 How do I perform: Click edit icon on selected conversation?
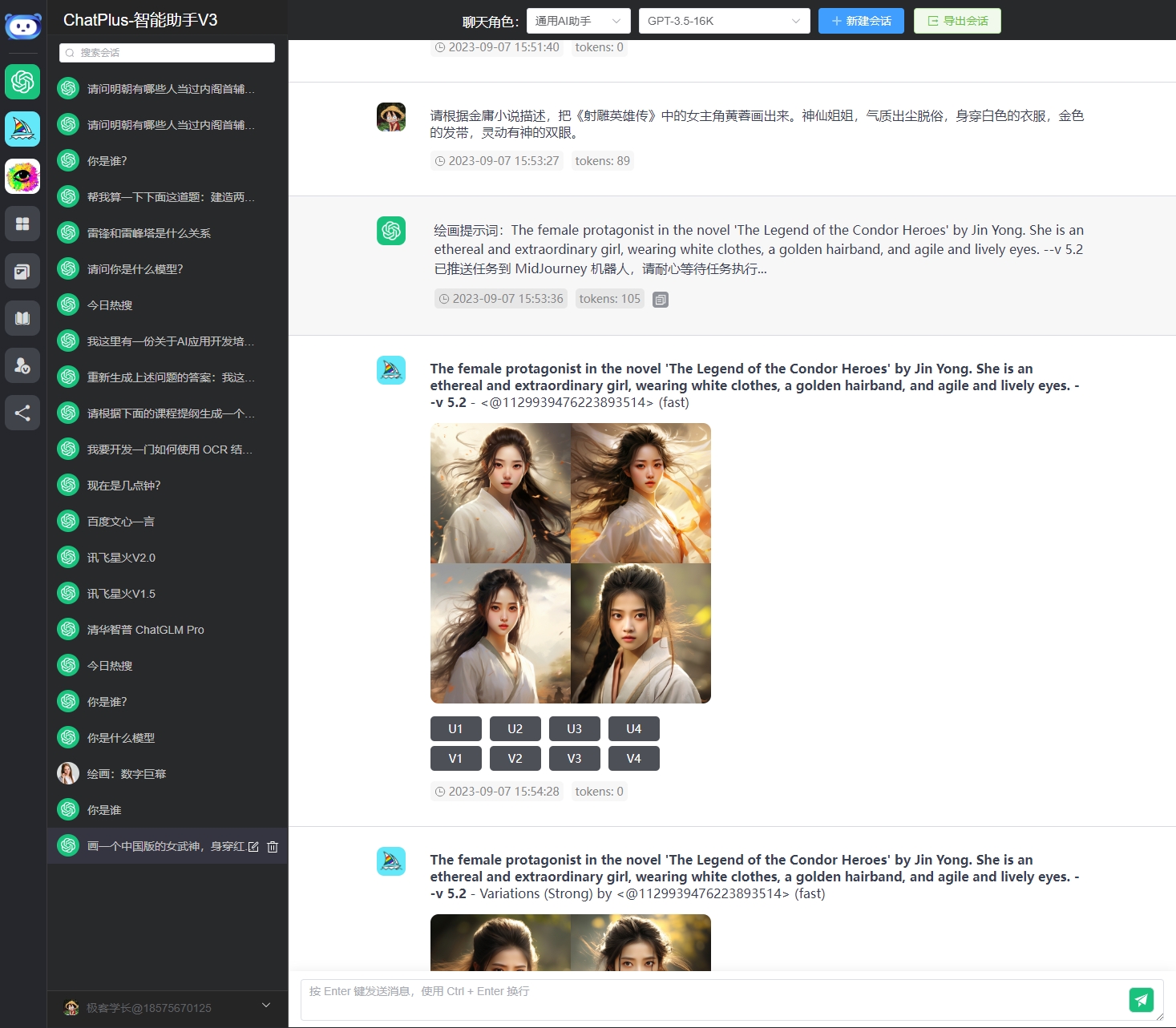253,847
